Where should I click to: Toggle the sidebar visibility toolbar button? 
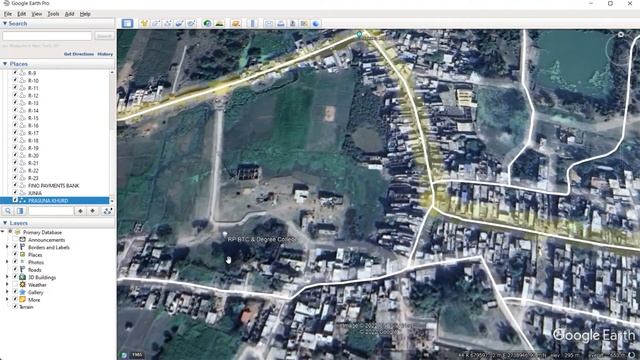(127, 23)
